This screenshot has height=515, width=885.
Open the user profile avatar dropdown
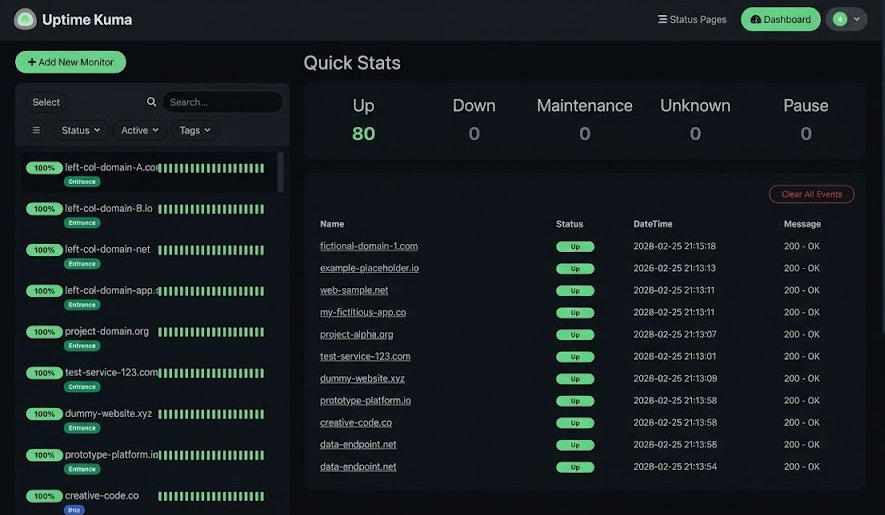846,19
